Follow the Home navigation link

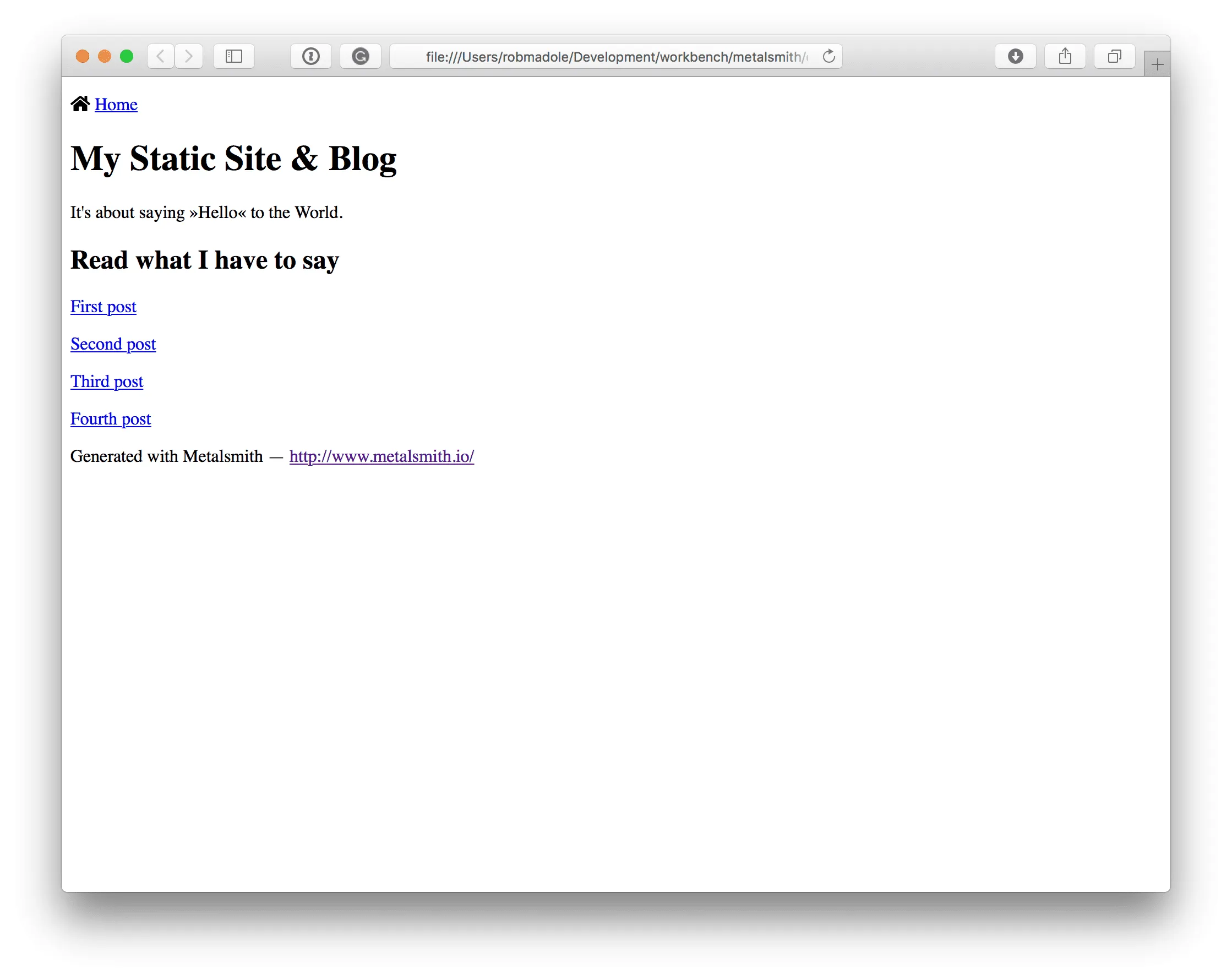116,105
